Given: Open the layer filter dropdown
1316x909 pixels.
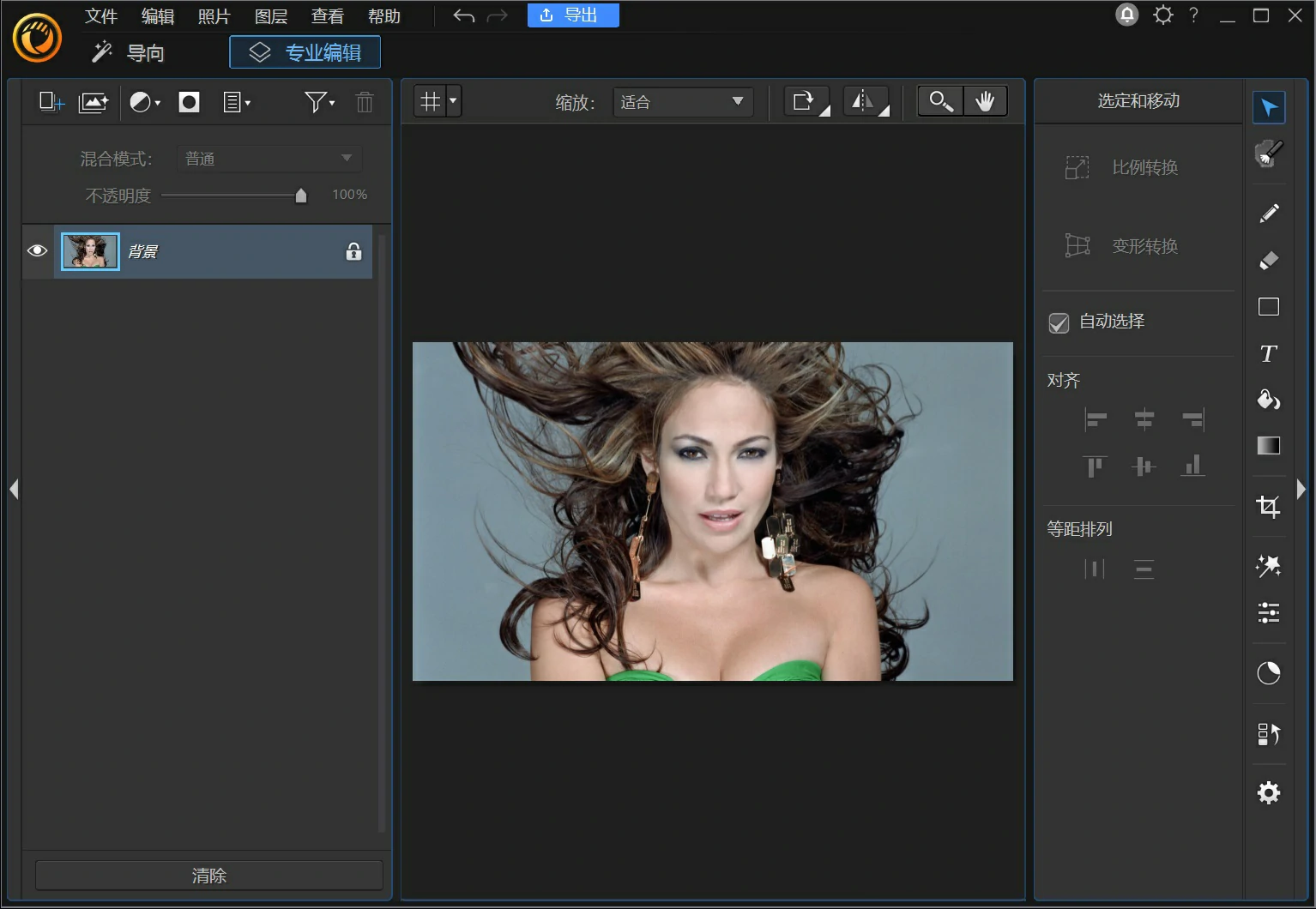Looking at the screenshot, I should click(319, 103).
